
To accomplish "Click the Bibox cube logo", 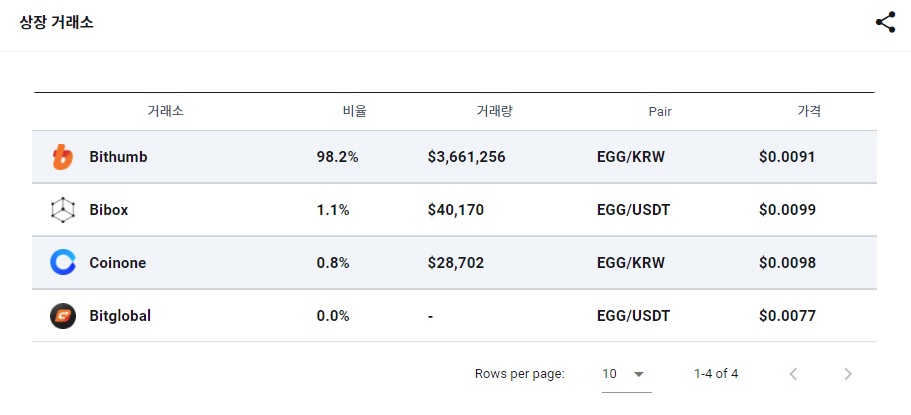I will 63,210.
